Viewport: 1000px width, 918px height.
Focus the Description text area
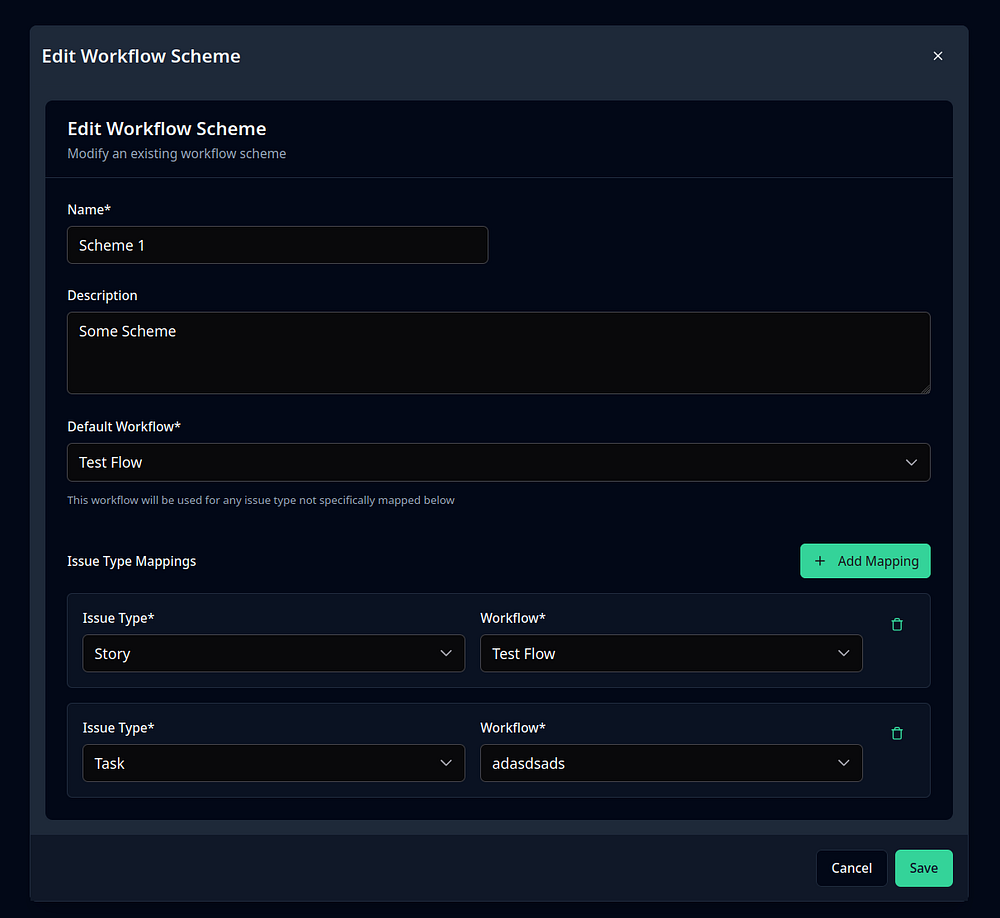click(499, 353)
